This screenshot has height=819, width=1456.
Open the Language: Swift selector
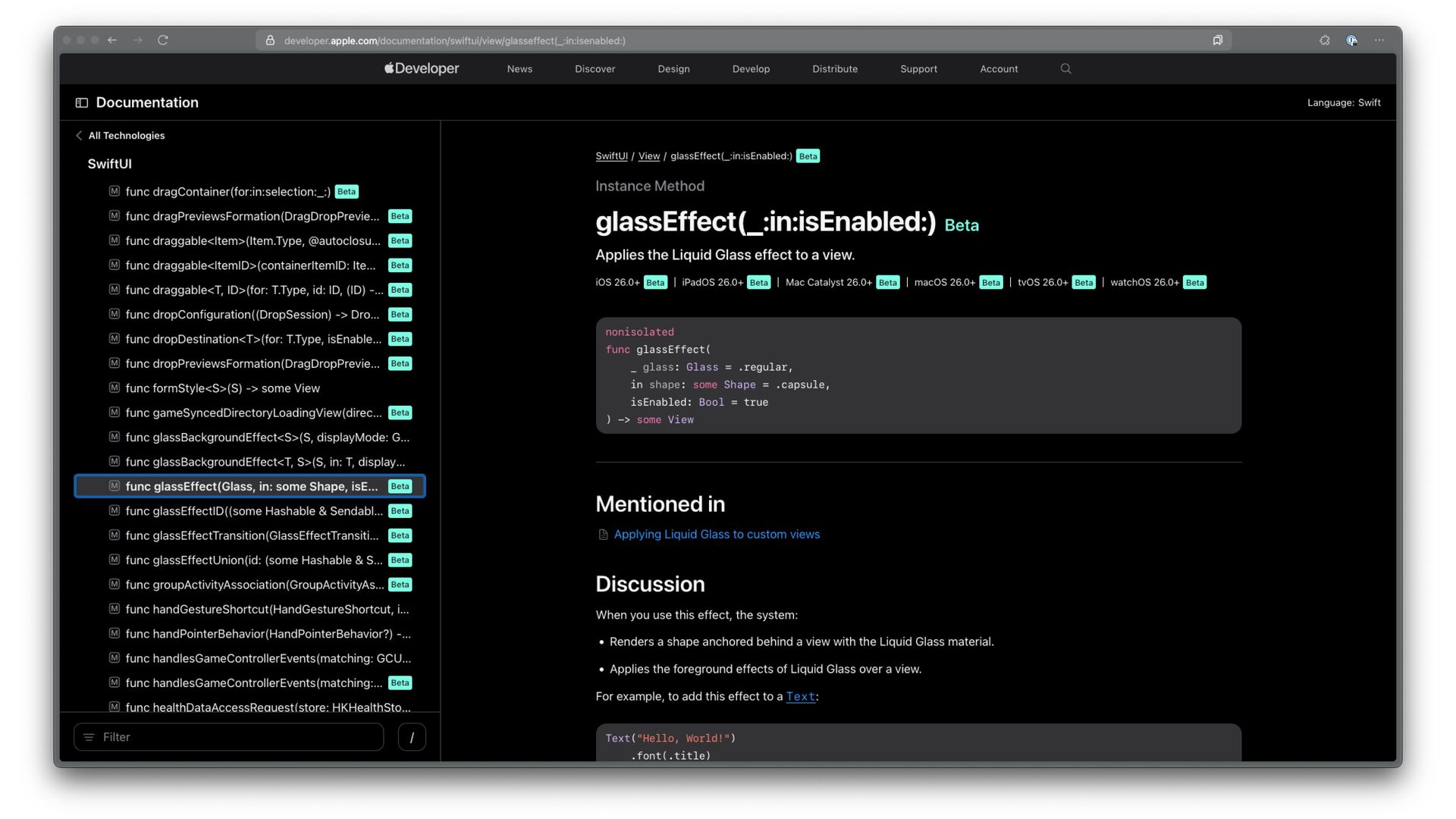(1344, 102)
